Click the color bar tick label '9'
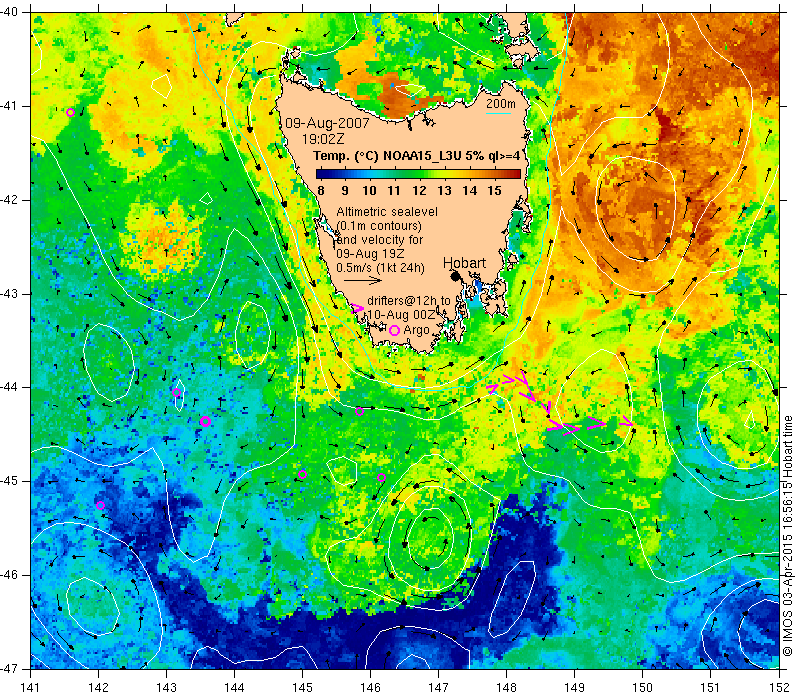This screenshot has width=800, height=700. point(345,191)
